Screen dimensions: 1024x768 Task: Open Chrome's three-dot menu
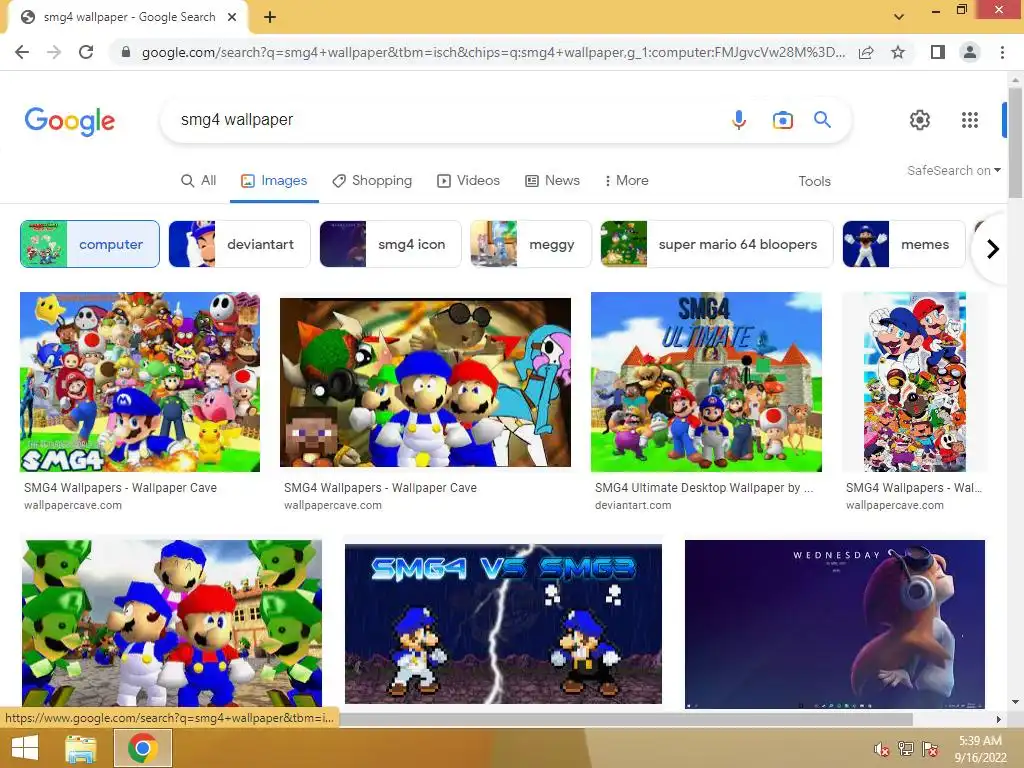(x=1002, y=52)
